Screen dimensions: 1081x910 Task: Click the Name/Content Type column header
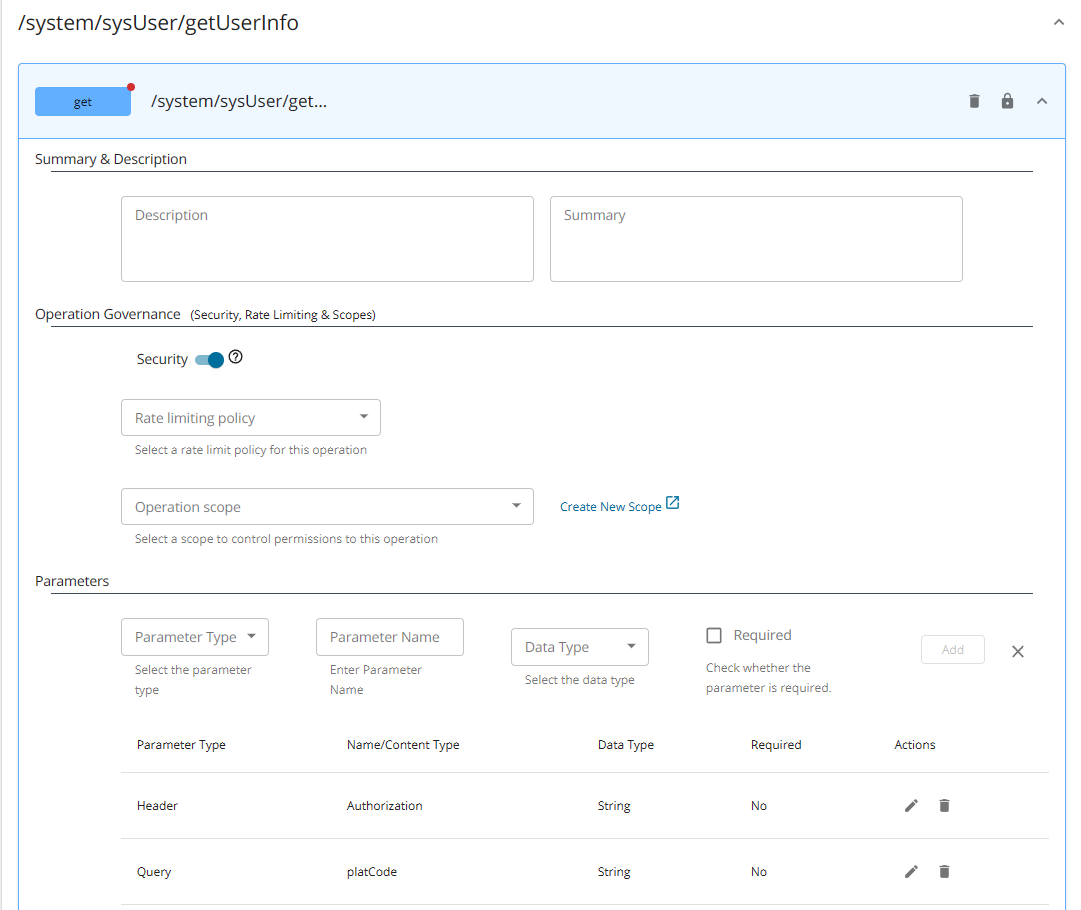pos(403,745)
